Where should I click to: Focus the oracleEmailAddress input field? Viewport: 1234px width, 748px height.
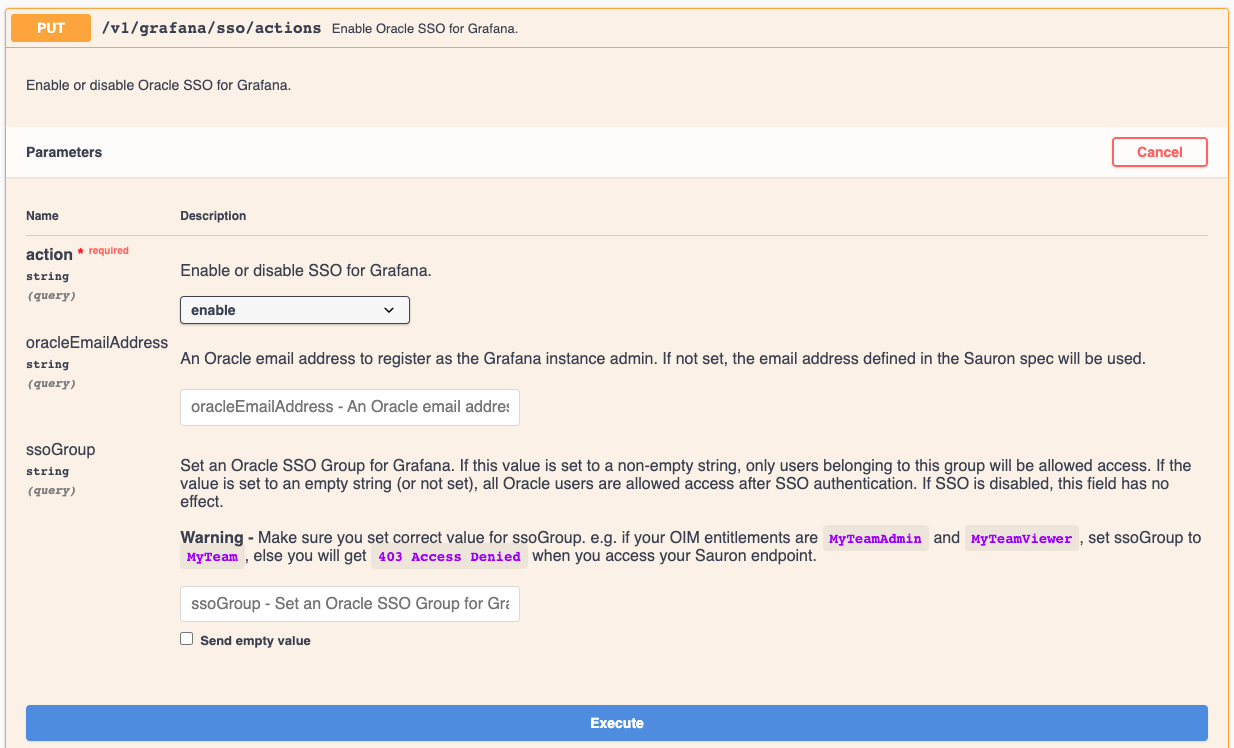[x=349, y=407]
